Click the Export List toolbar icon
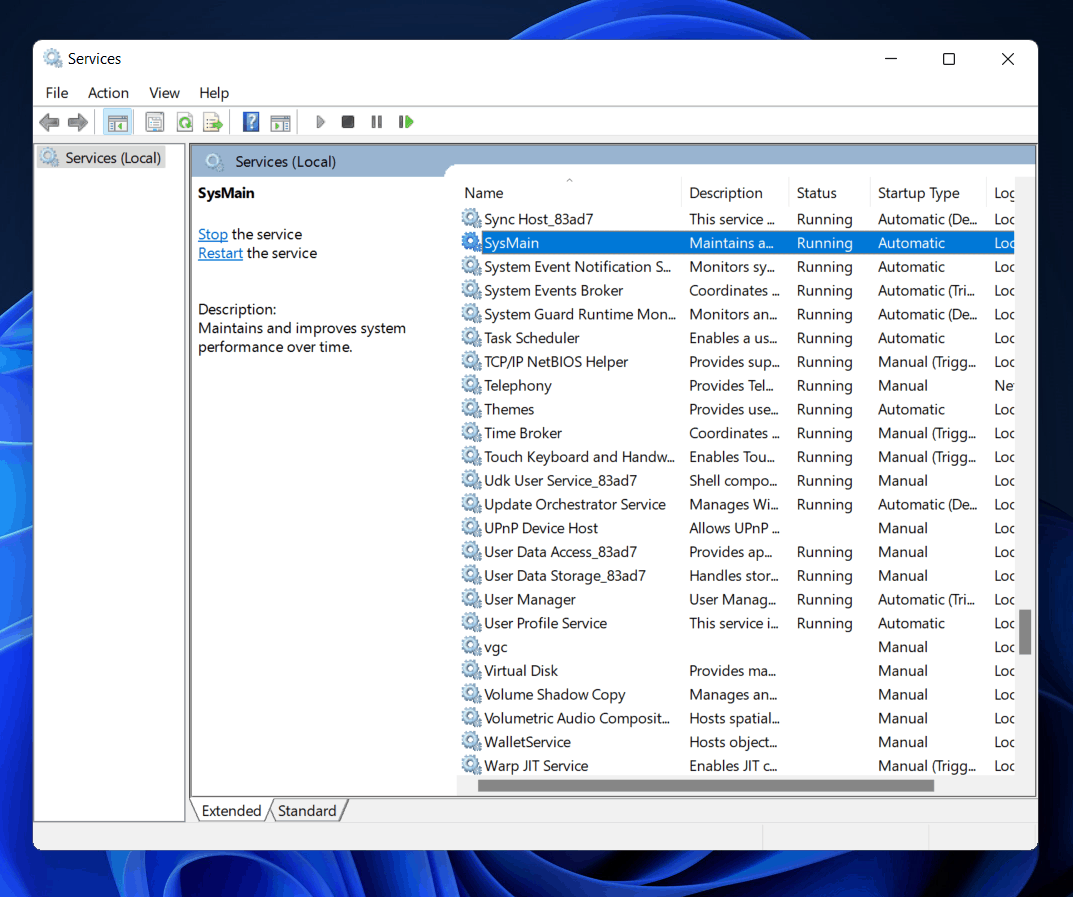The image size is (1073, 897). point(212,122)
